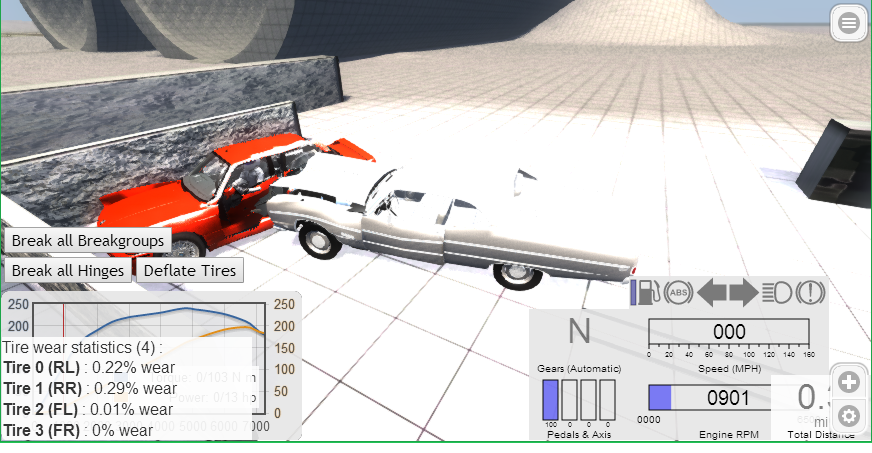The image size is (872, 453).
Task: Click the parking brake warning icon
Action: click(x=810, y=292)
